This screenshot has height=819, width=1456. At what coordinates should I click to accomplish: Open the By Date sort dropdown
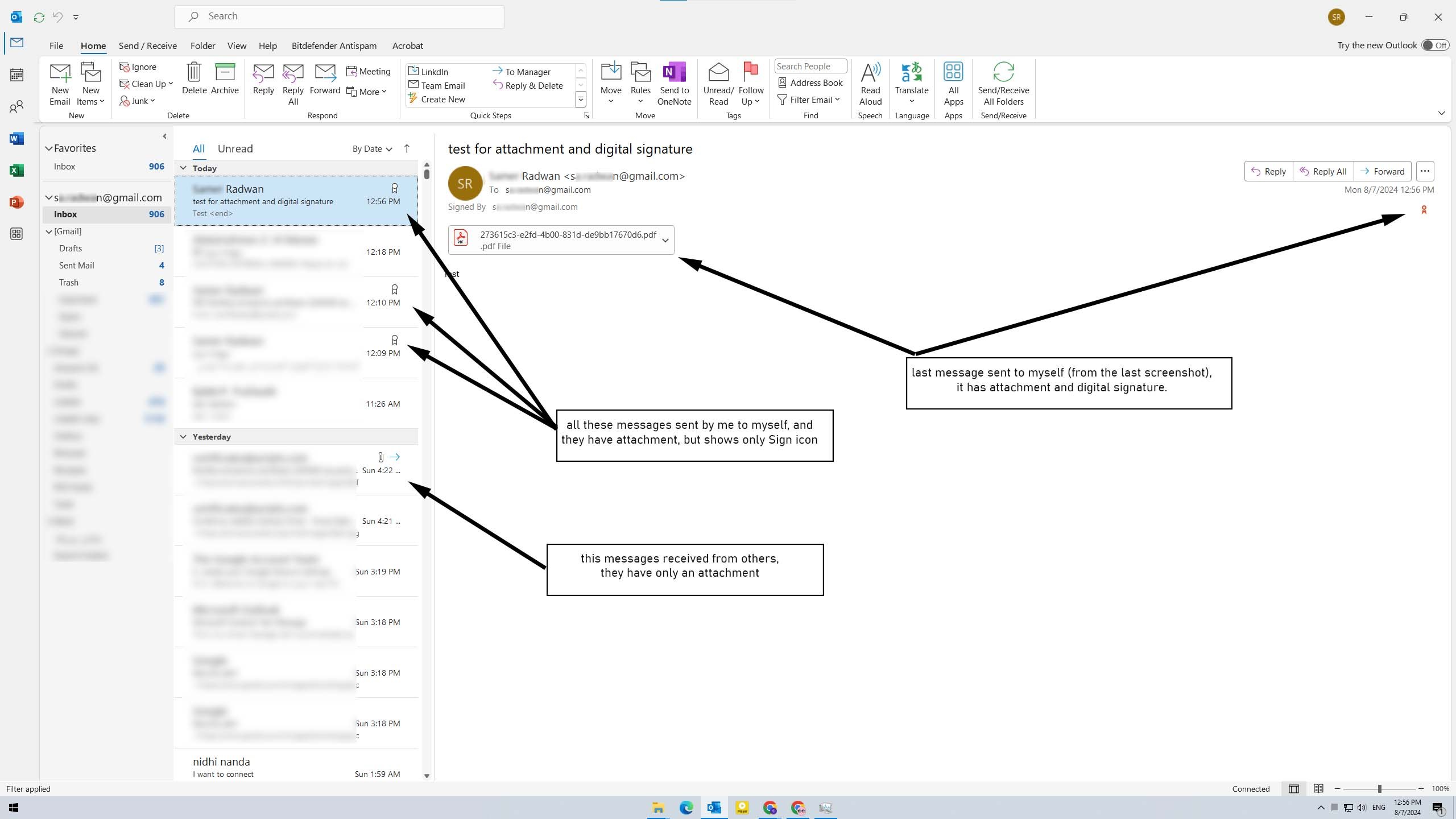pyautogui.click(x=372, y=149)
